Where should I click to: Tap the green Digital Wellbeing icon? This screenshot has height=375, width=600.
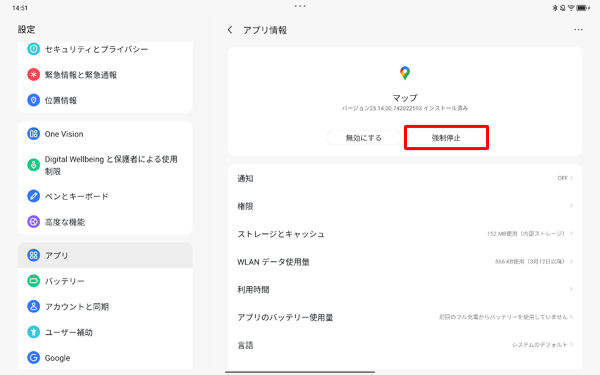34,165
